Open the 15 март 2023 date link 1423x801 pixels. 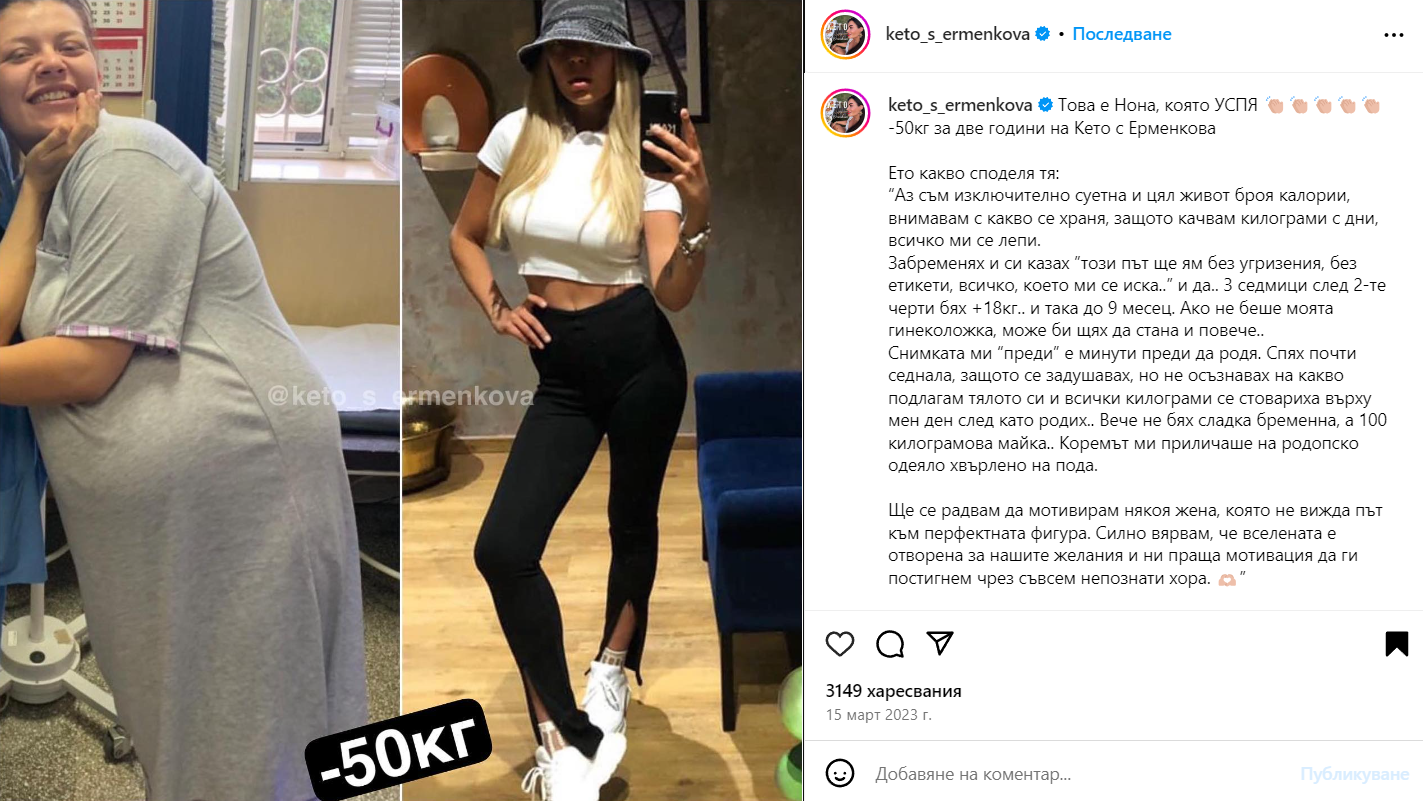pos(879,715)
